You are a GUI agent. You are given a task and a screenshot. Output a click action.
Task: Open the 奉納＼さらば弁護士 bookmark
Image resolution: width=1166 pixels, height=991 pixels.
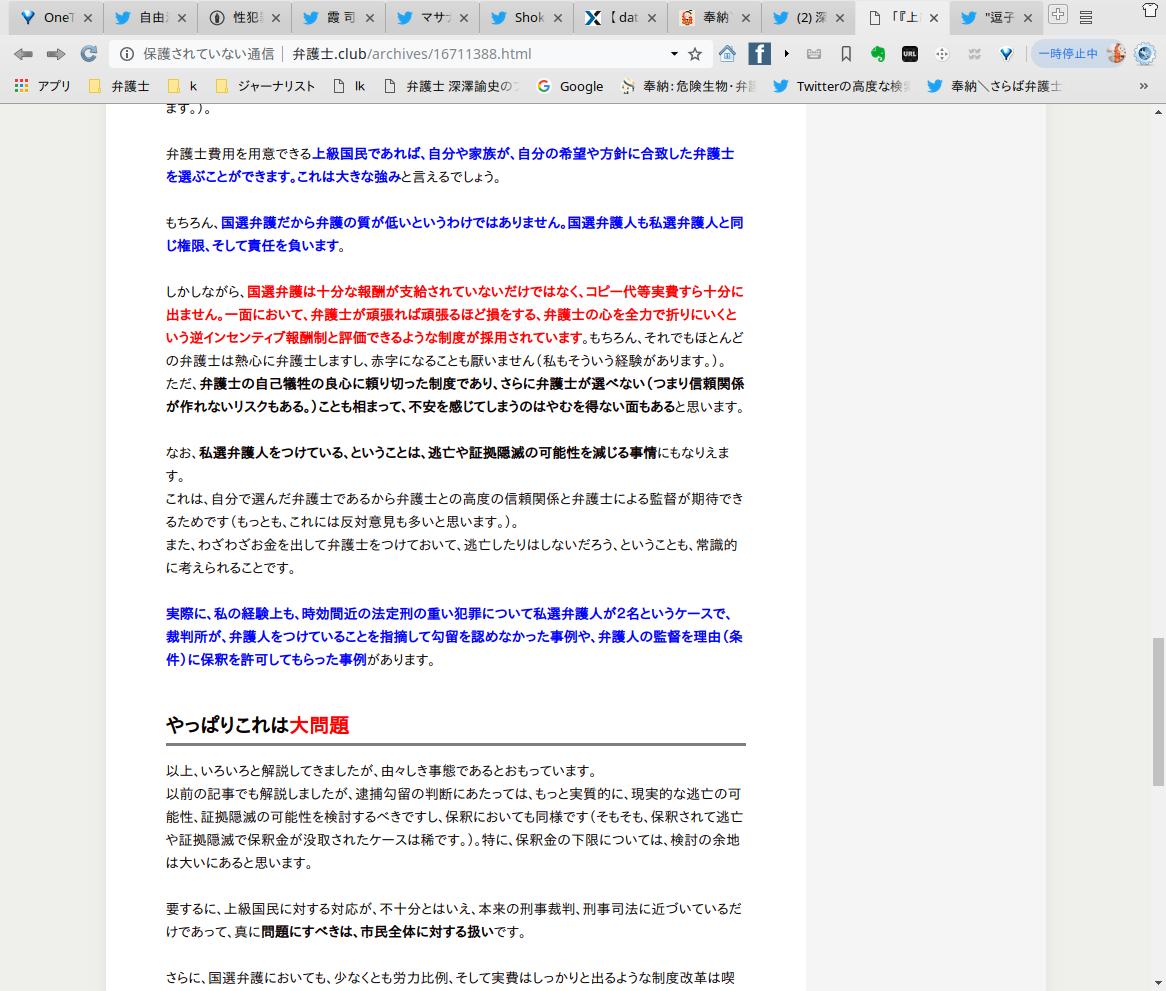coord(994,86)
